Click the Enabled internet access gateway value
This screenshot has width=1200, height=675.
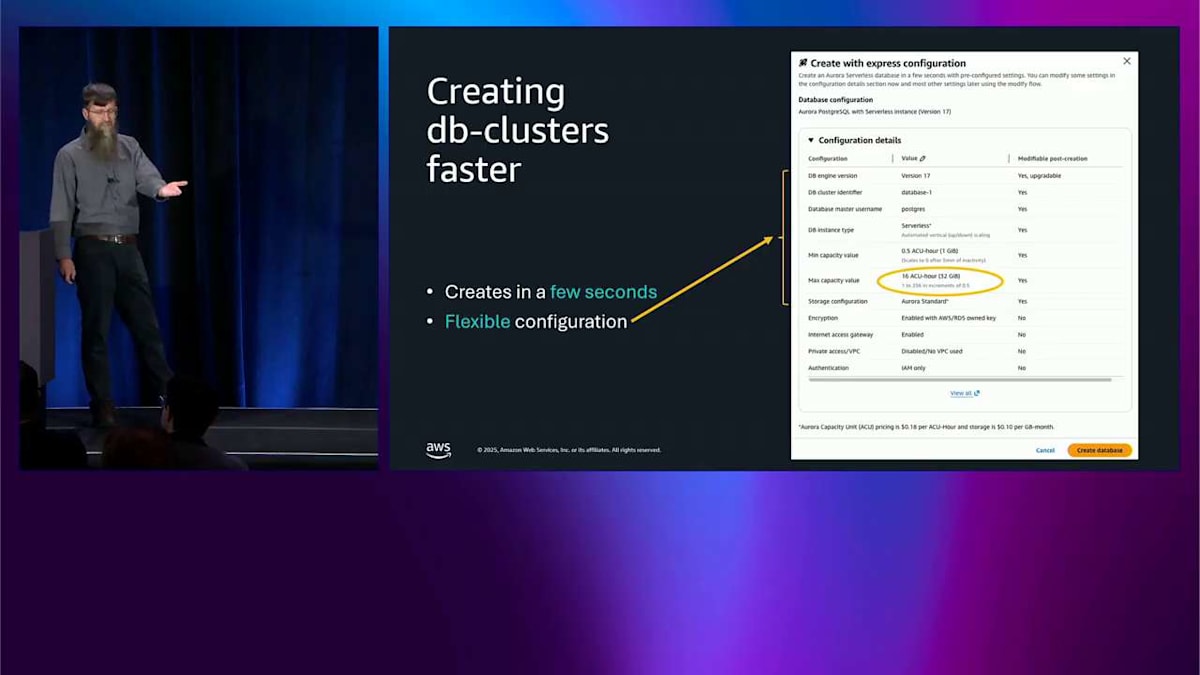(x=912, y=334)
